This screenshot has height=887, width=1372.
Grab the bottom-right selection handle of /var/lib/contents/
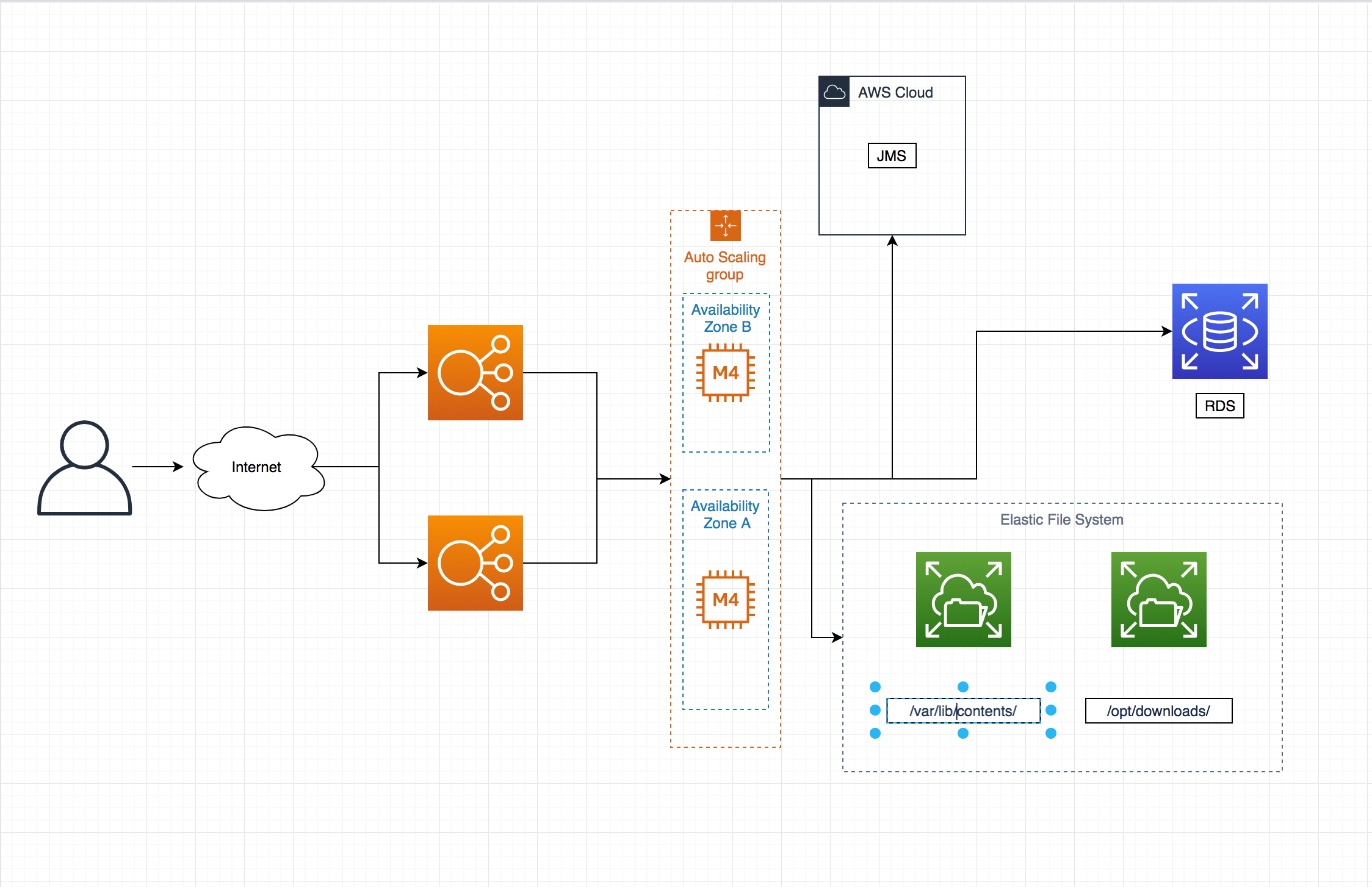click(1051, 733)
